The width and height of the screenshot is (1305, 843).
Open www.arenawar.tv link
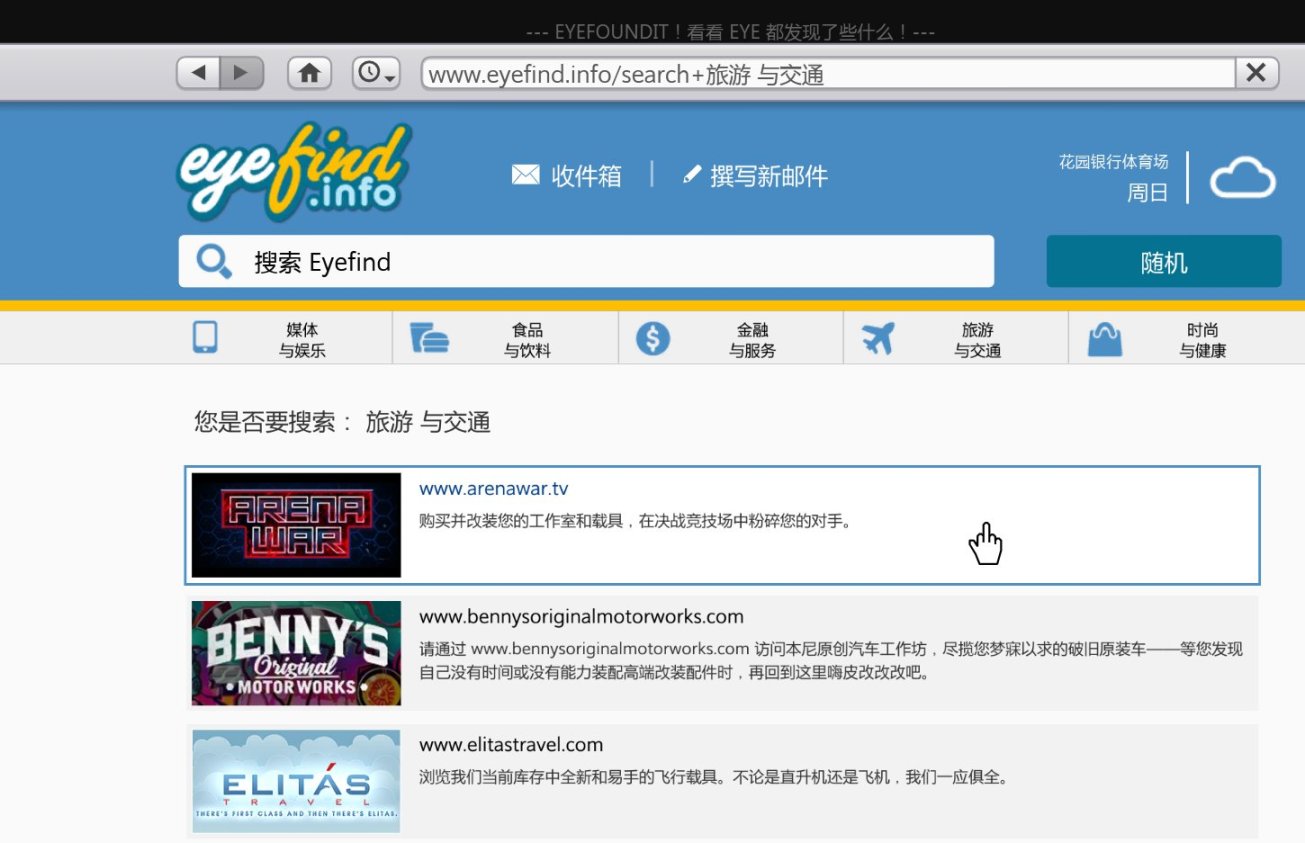click(494, 489)
